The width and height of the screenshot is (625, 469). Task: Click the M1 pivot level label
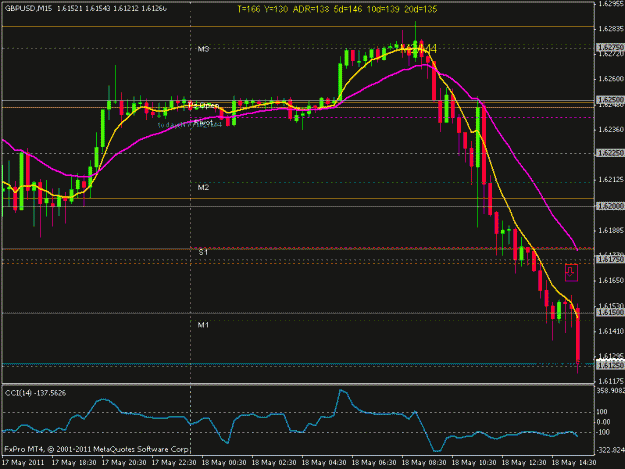203,325
